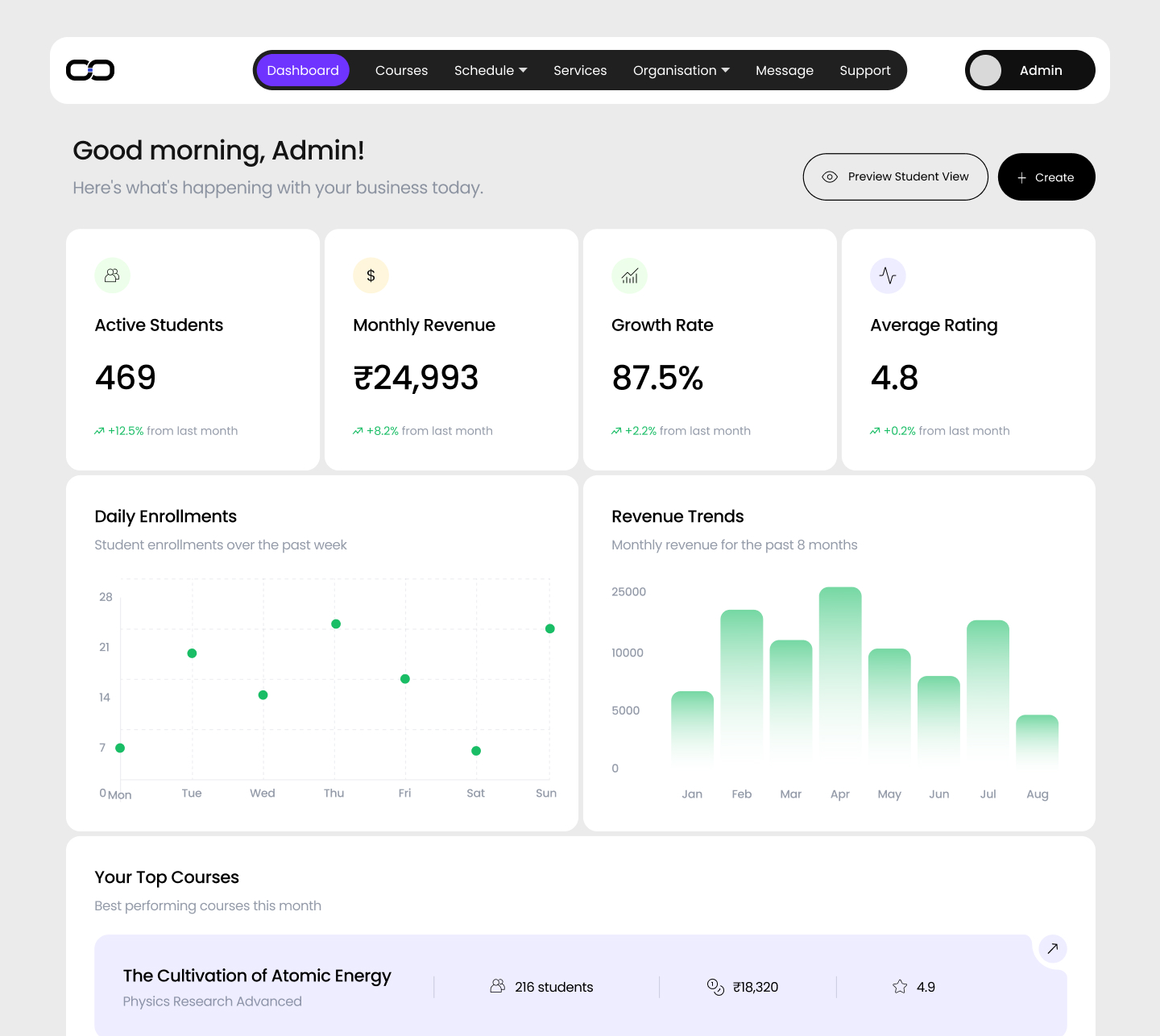Click the star icon next to 4.9 rating
1160x1036 pixels.
coord(898,986)
